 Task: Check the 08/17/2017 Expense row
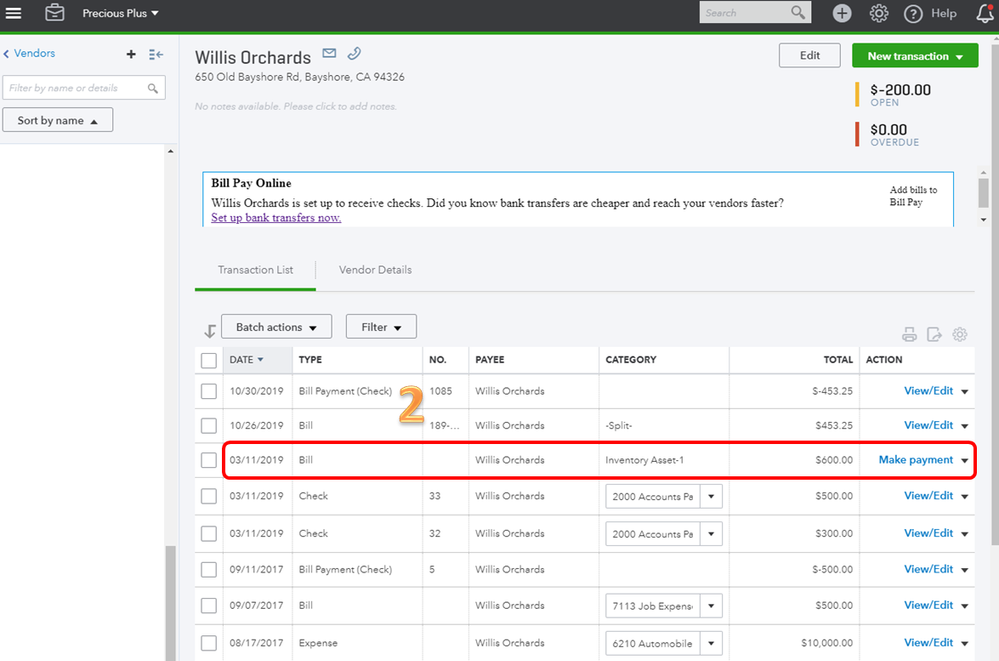tap(209, 643)
